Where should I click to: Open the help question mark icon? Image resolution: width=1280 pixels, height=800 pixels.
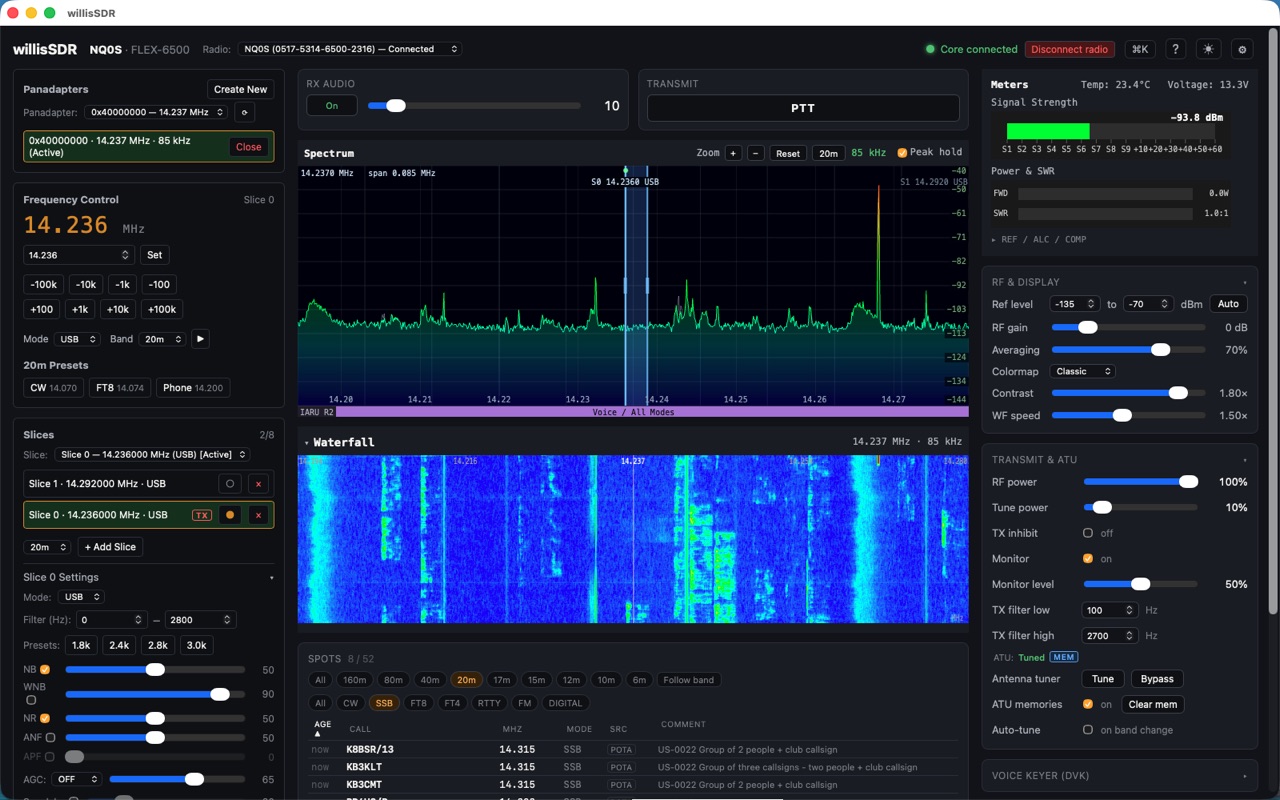[x=1176, y=49]
